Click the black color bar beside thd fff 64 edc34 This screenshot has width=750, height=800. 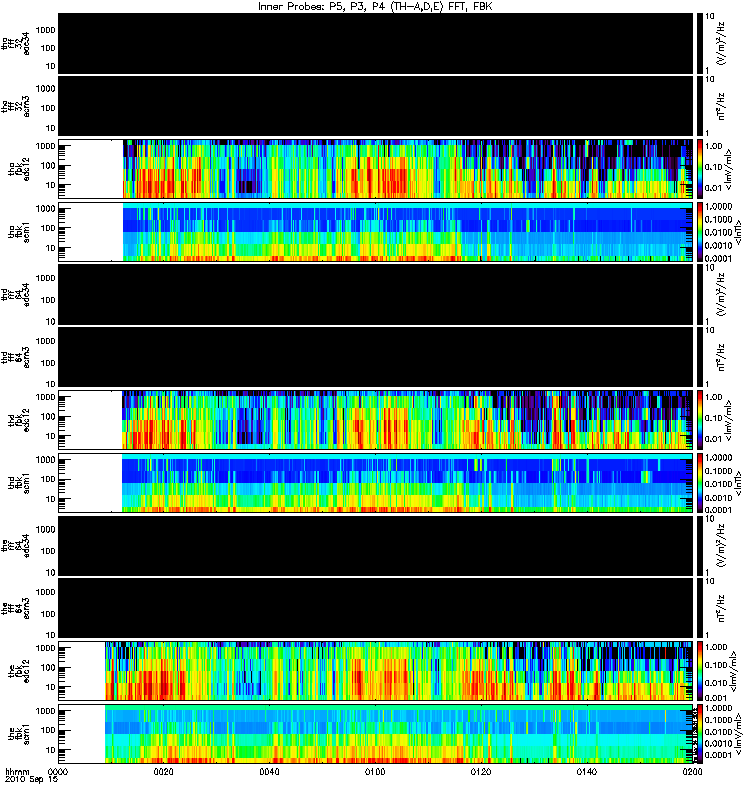click(x=699, y=294)
